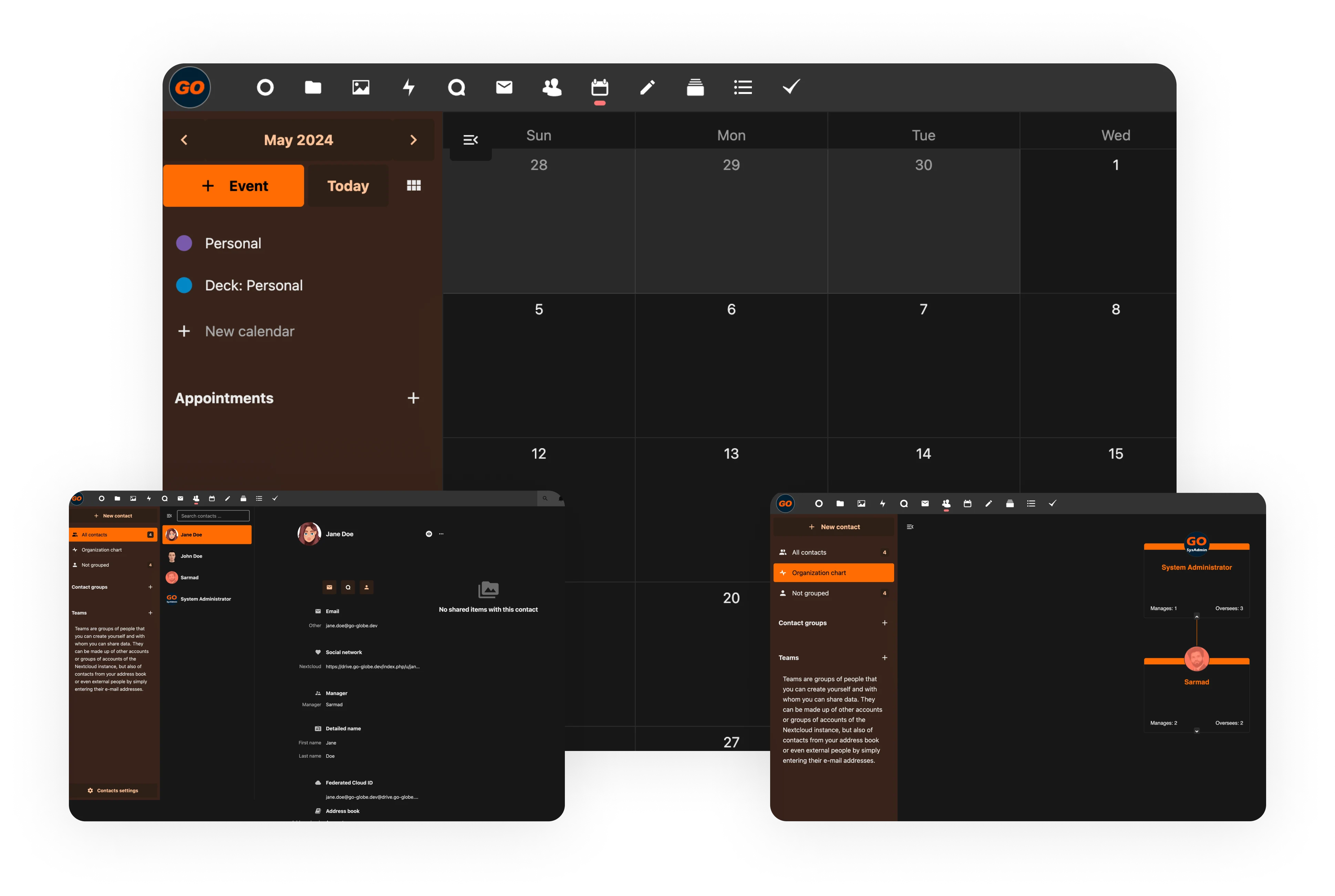The image size is (1335, 896).
Task: Click the Search contacts field
Action: 213,516
